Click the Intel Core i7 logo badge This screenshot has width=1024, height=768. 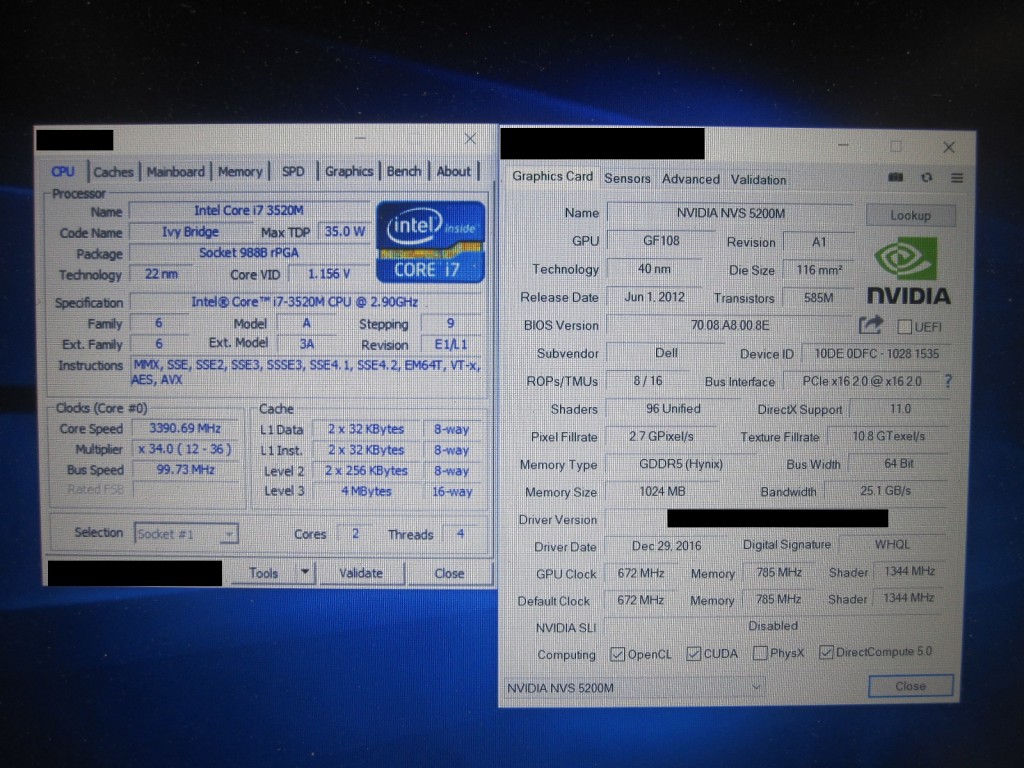click(430, 242)
